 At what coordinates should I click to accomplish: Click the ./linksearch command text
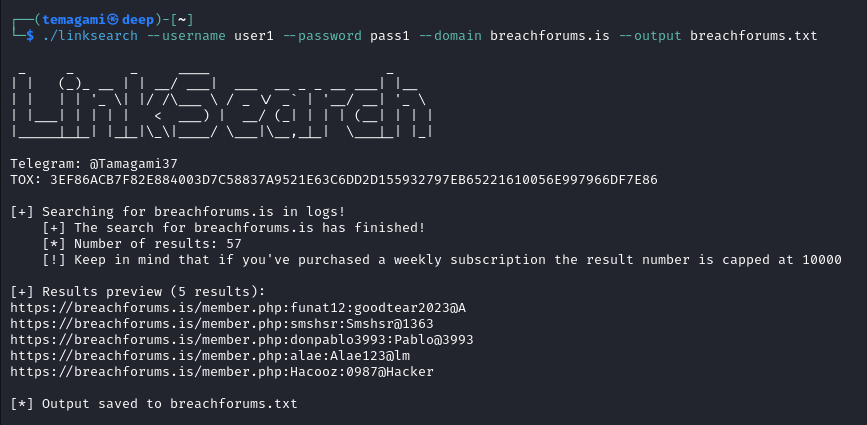click(x=90, y=36)
